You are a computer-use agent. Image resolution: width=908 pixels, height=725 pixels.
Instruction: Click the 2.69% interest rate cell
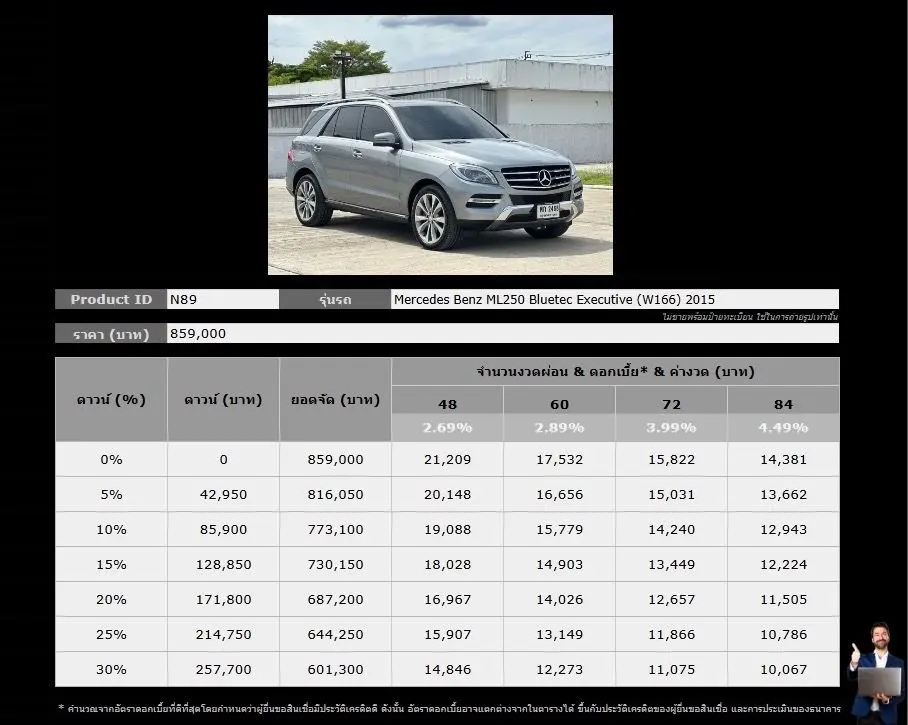click(x=447, y=428)
